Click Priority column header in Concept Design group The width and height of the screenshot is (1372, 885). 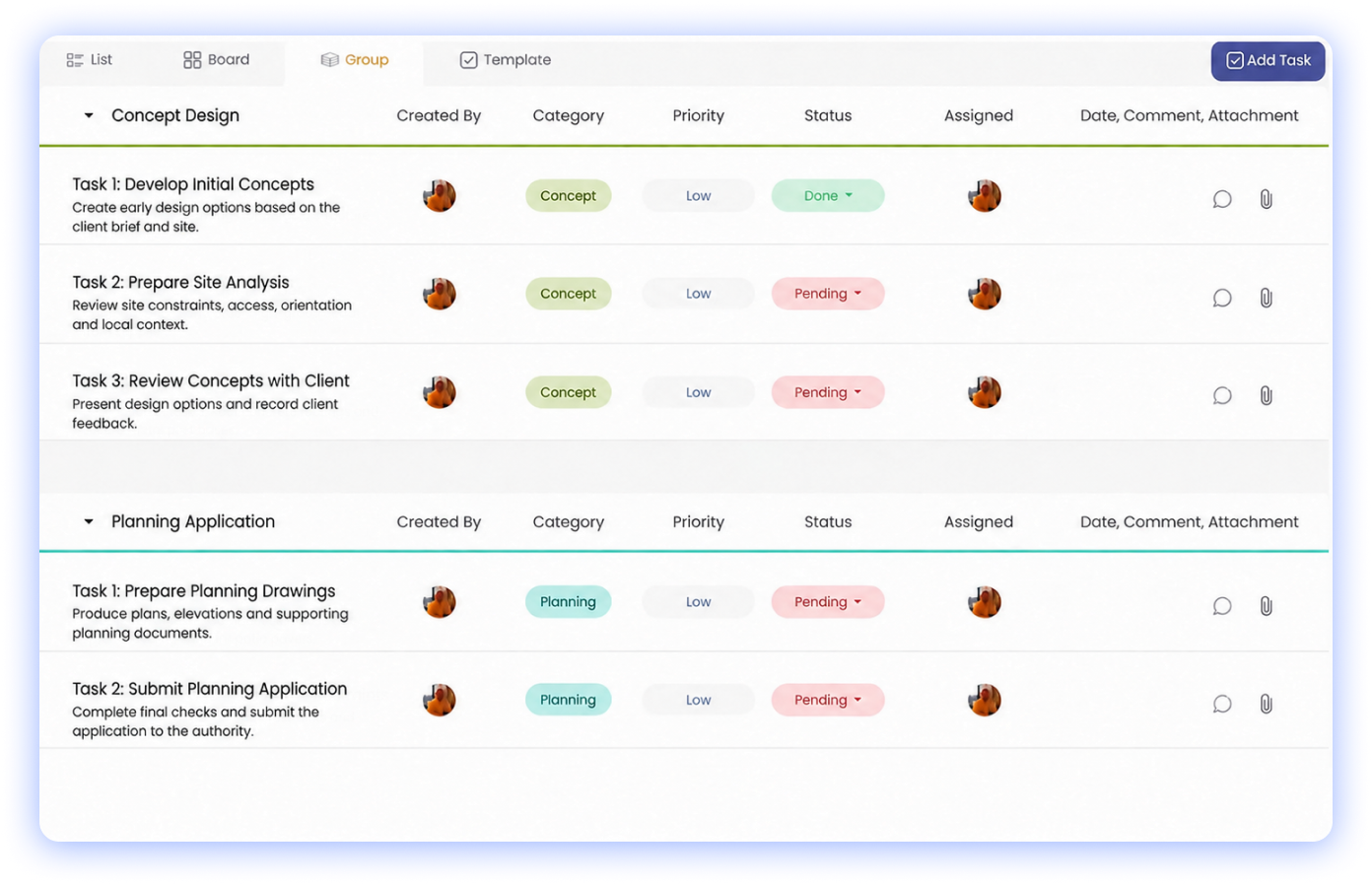pos(698,115)
